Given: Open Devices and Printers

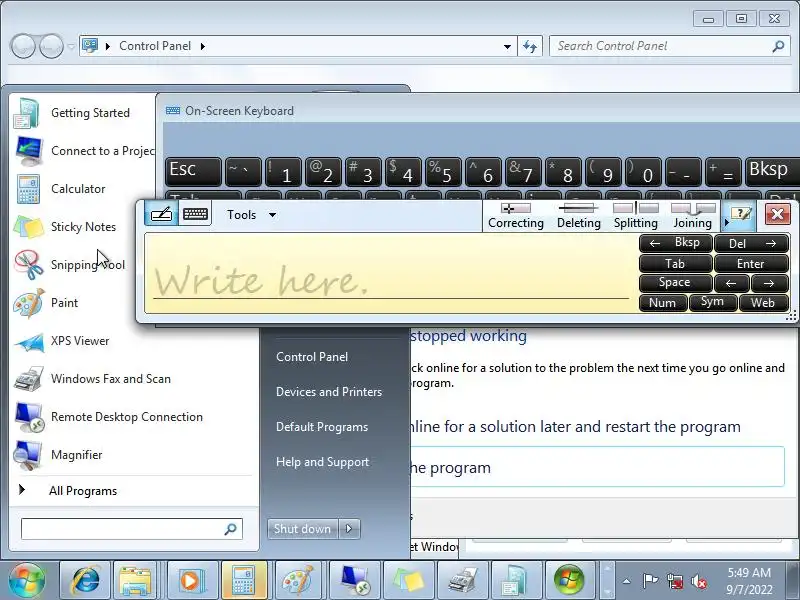Looking at the screenshot, I should (x=329, y=392).
